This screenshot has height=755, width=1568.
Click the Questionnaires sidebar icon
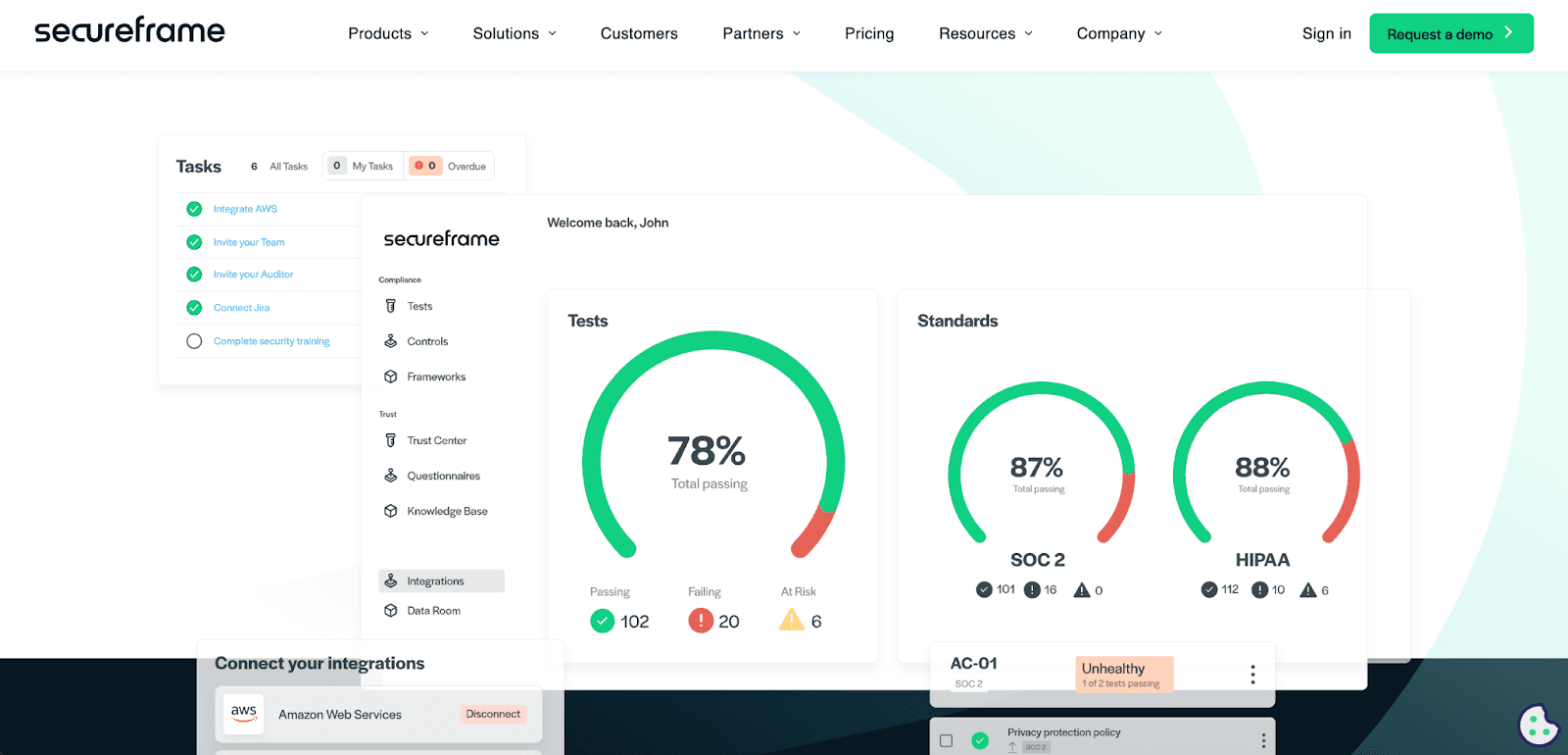click(390, 476)
